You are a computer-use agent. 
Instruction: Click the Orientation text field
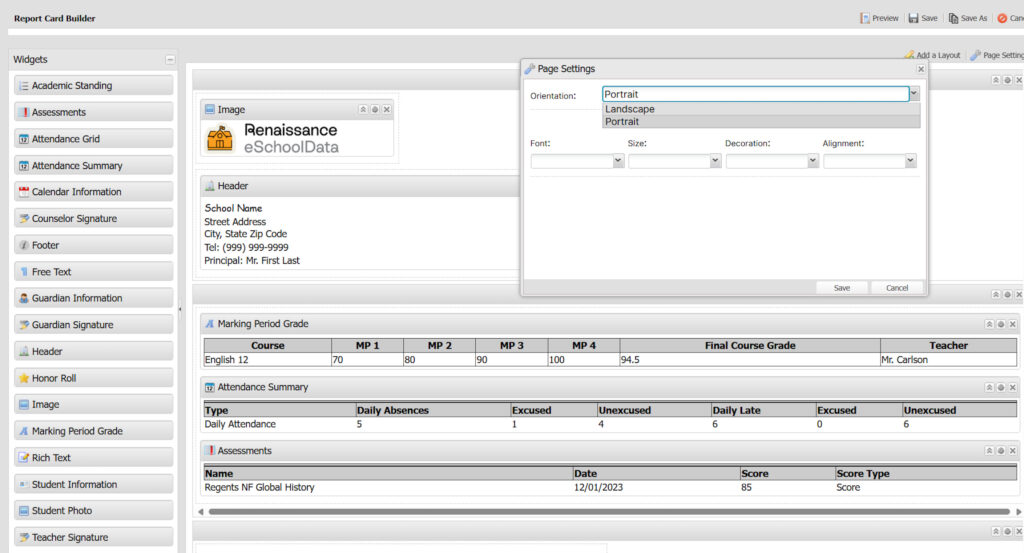pyautogui.click(x=755, y=94)
